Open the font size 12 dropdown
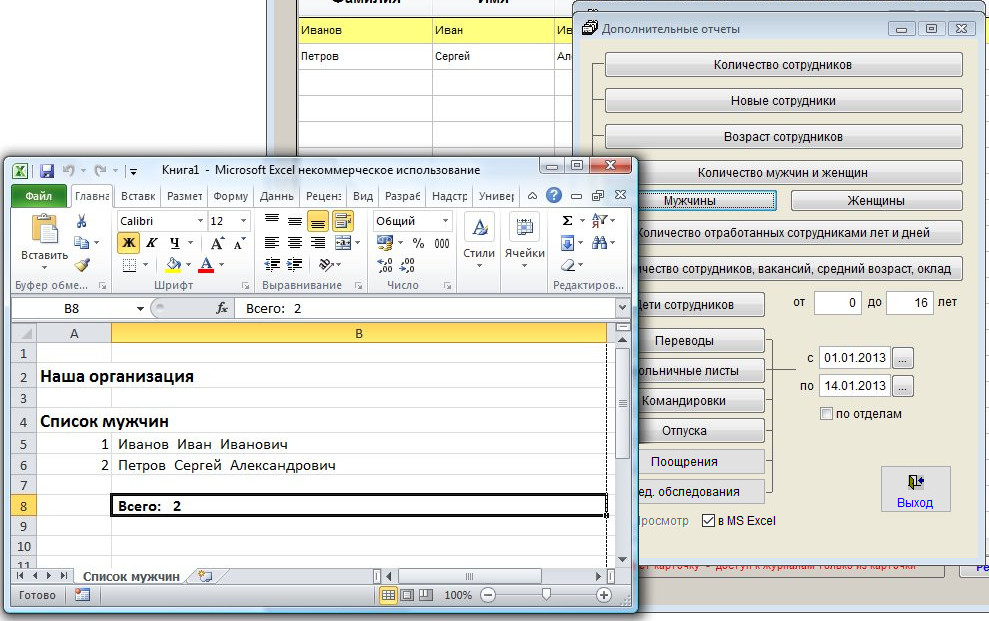 (243, 221)
